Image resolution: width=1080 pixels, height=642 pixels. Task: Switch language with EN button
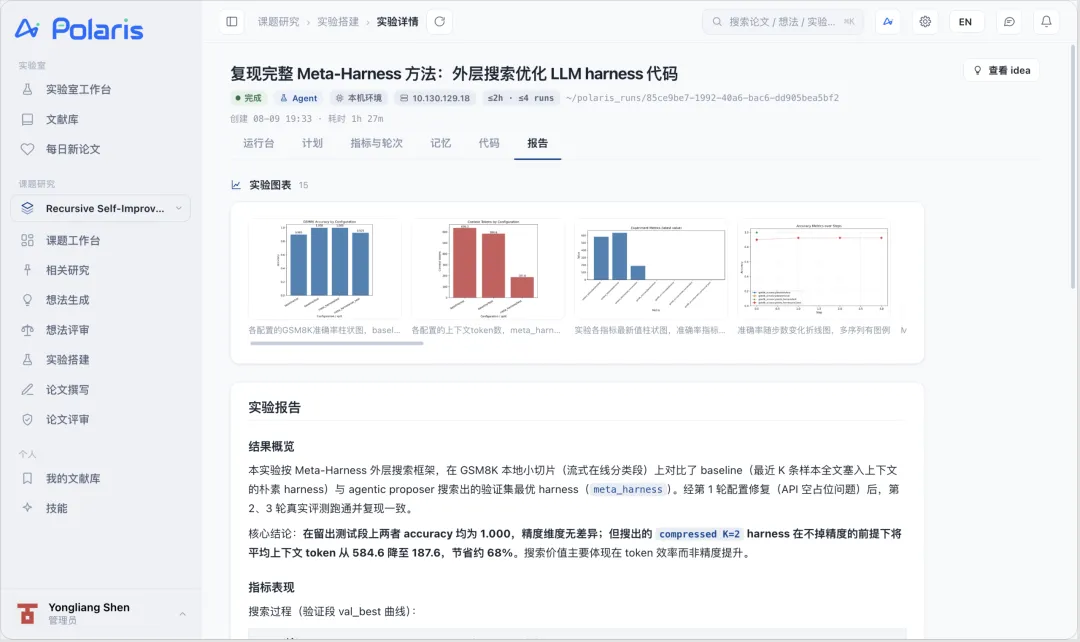click(966, 21)
